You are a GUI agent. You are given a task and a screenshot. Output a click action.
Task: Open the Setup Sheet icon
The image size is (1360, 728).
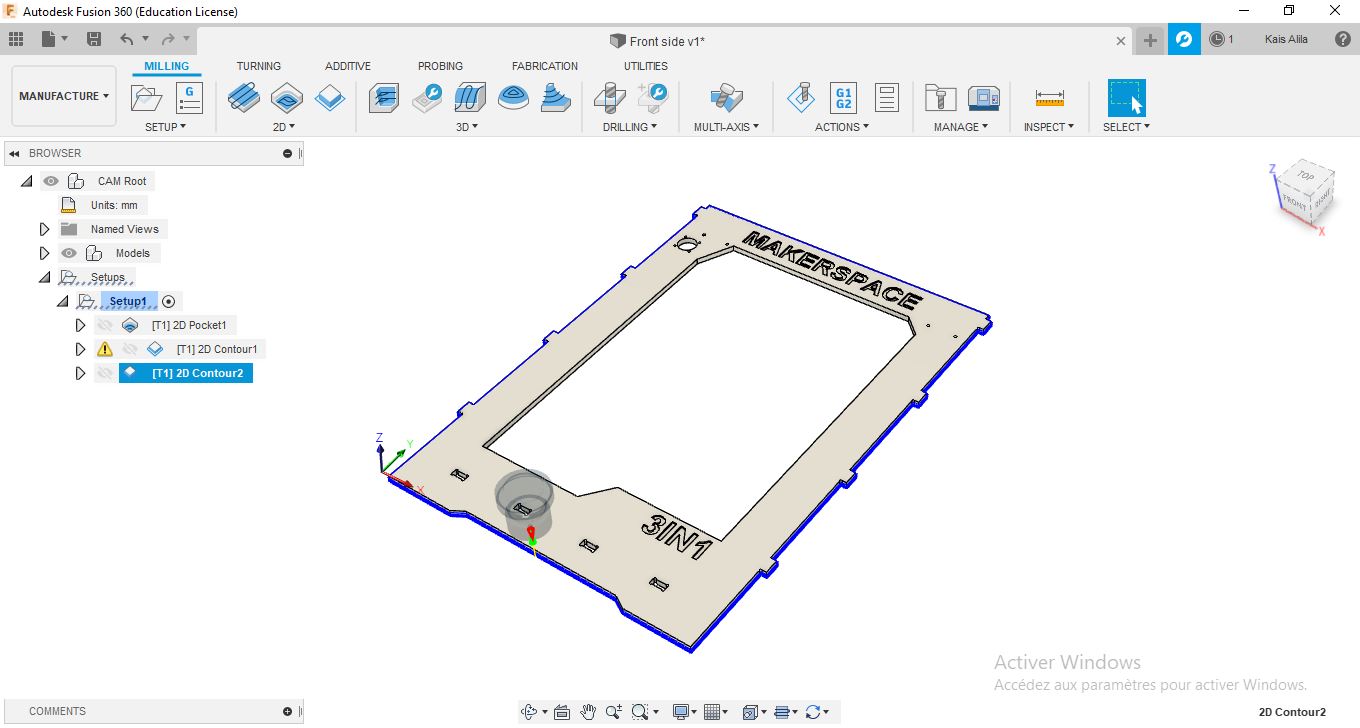[886, 98]
